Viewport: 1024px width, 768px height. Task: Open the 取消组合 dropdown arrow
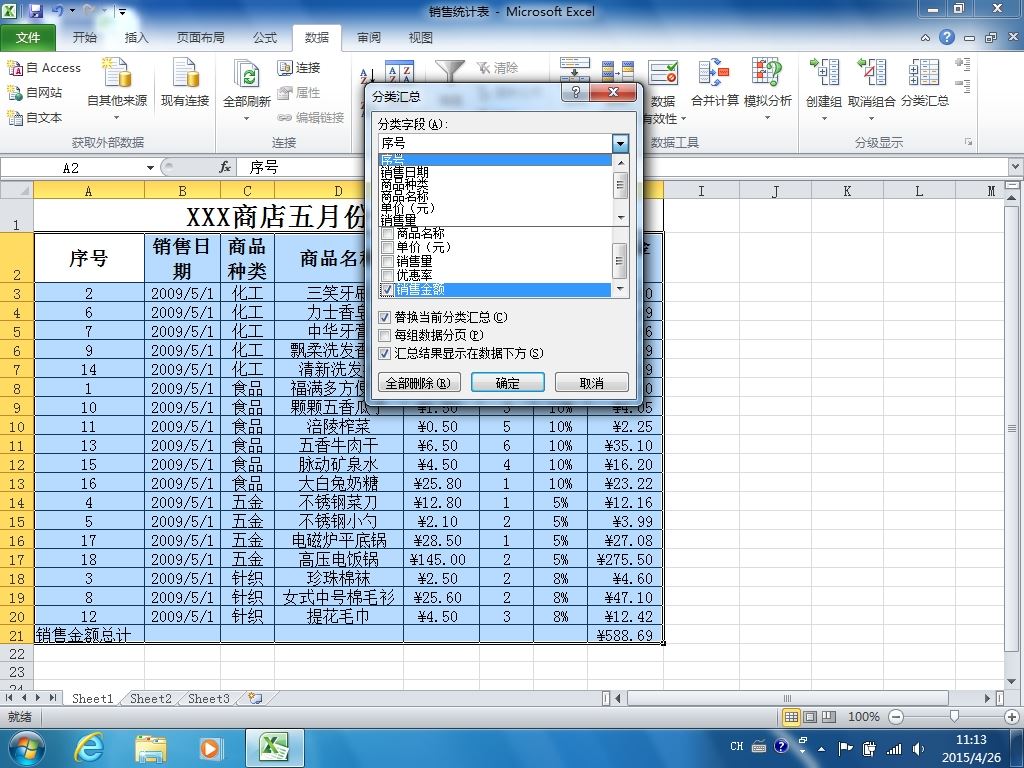(x=871, y=118)
